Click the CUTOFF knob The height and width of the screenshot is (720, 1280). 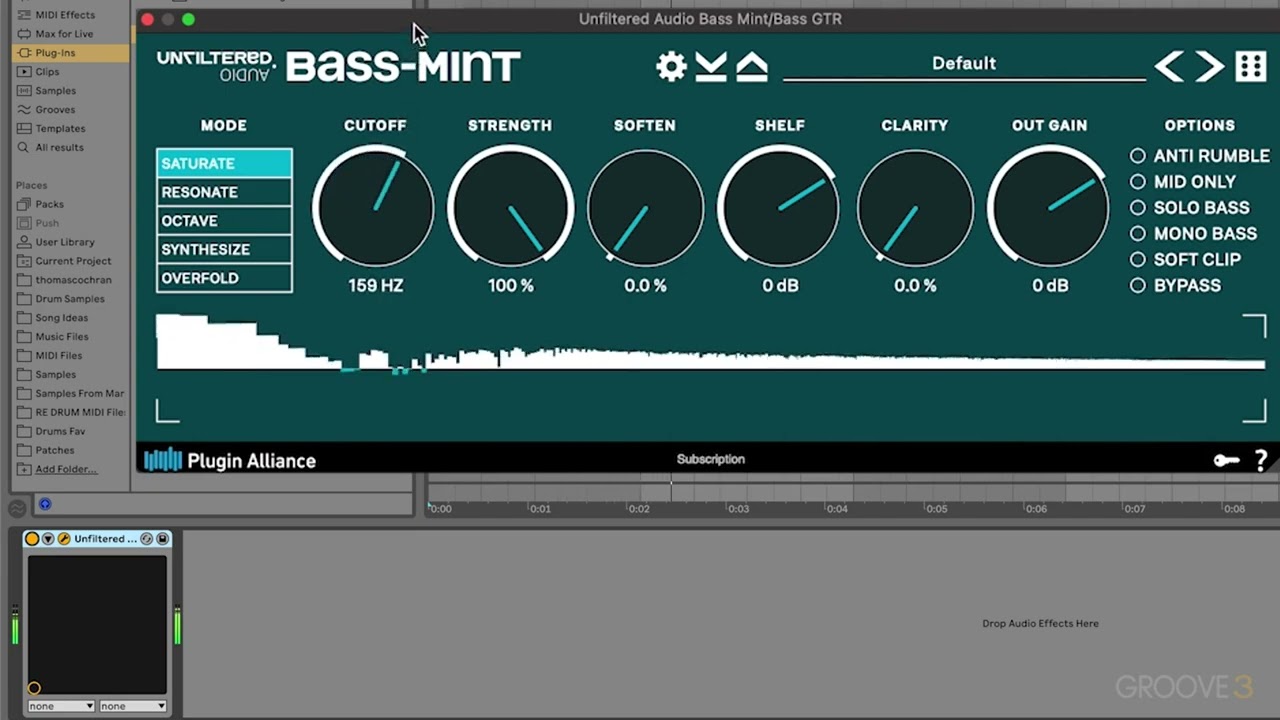375,206
